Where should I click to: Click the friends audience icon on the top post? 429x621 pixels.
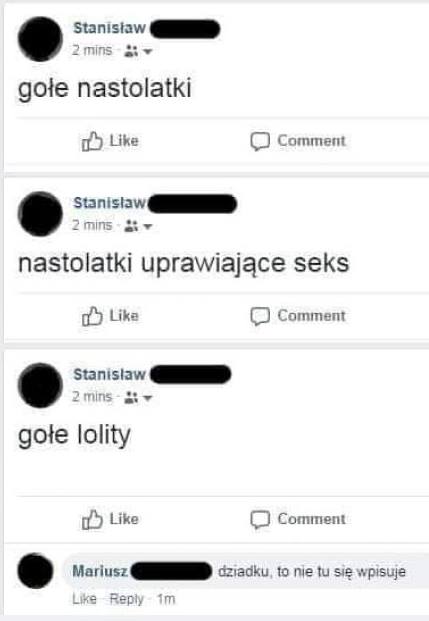pyautogui.click(x=131, y=51)
